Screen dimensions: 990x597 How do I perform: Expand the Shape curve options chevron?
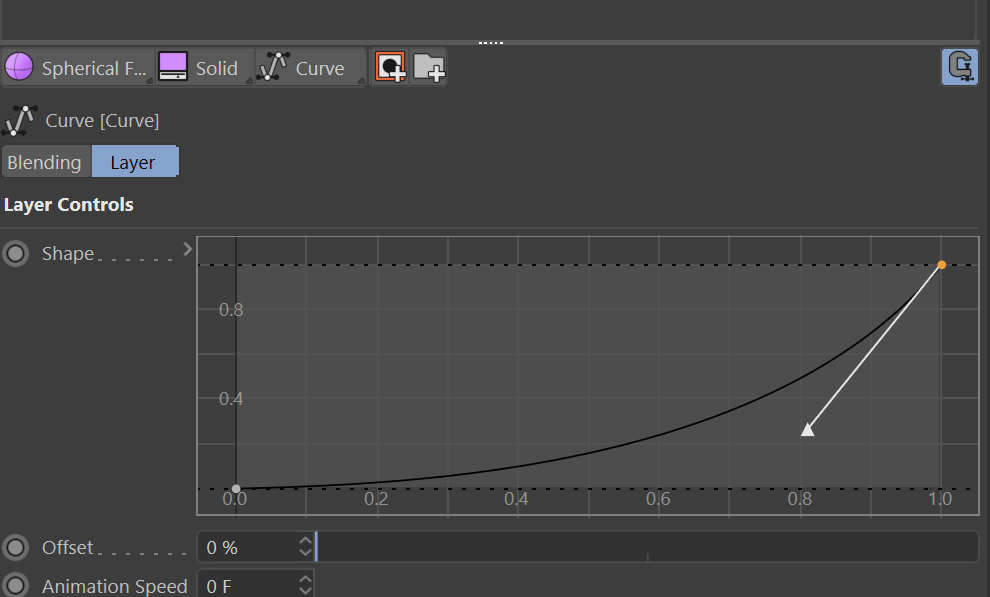(188, 249)
